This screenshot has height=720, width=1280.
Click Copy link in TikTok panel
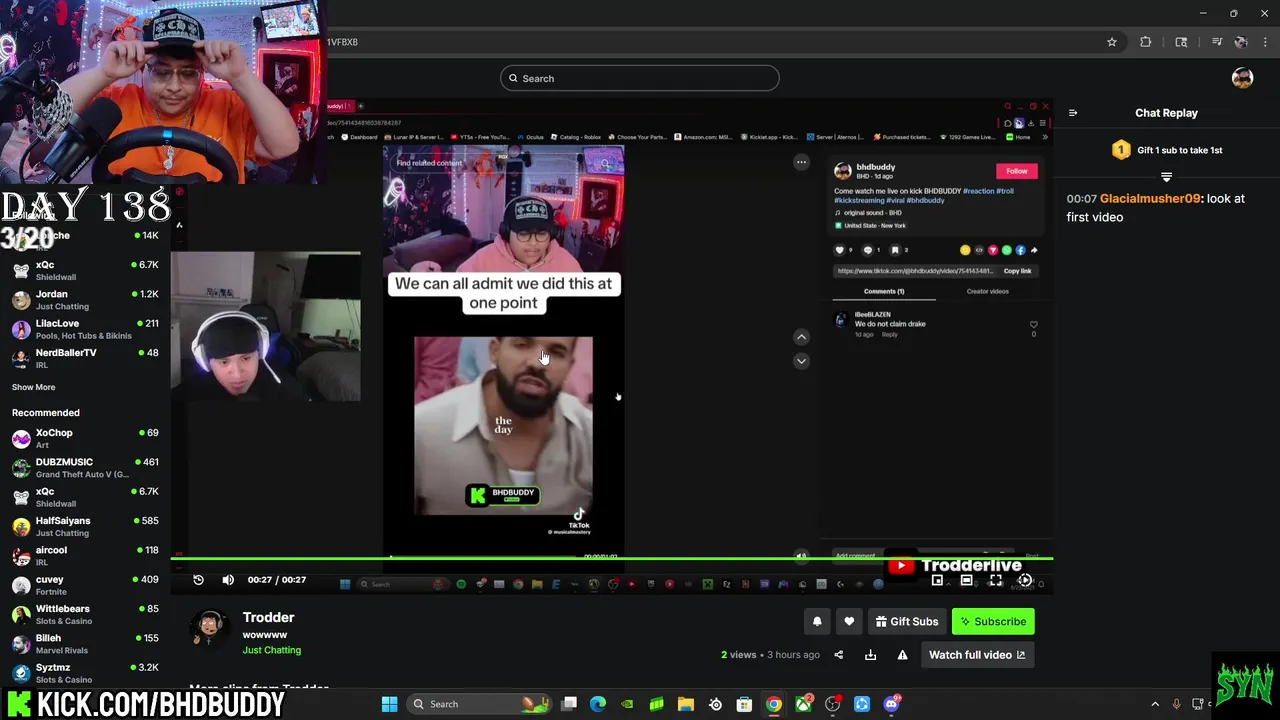pyautogui.click(x=1017, y=271)
